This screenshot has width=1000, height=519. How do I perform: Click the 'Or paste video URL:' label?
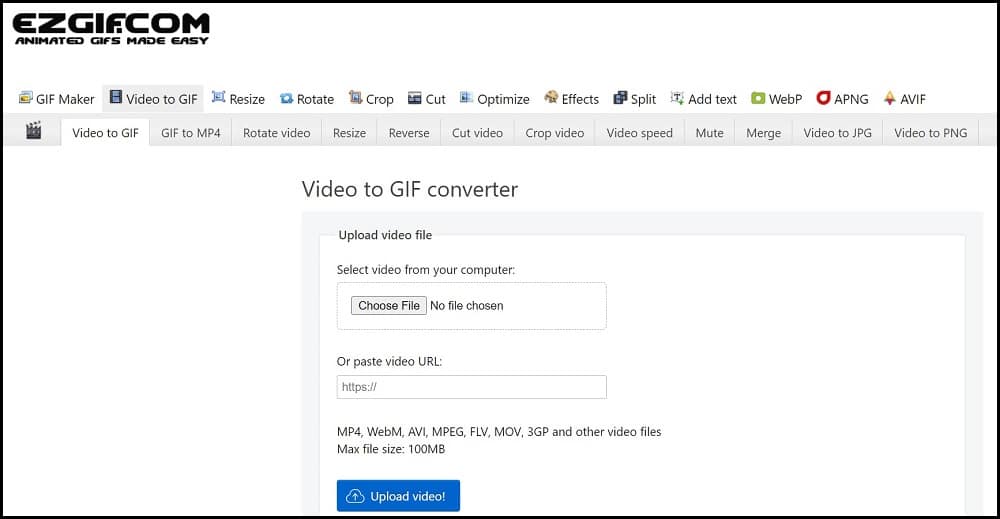click(389, 362)
